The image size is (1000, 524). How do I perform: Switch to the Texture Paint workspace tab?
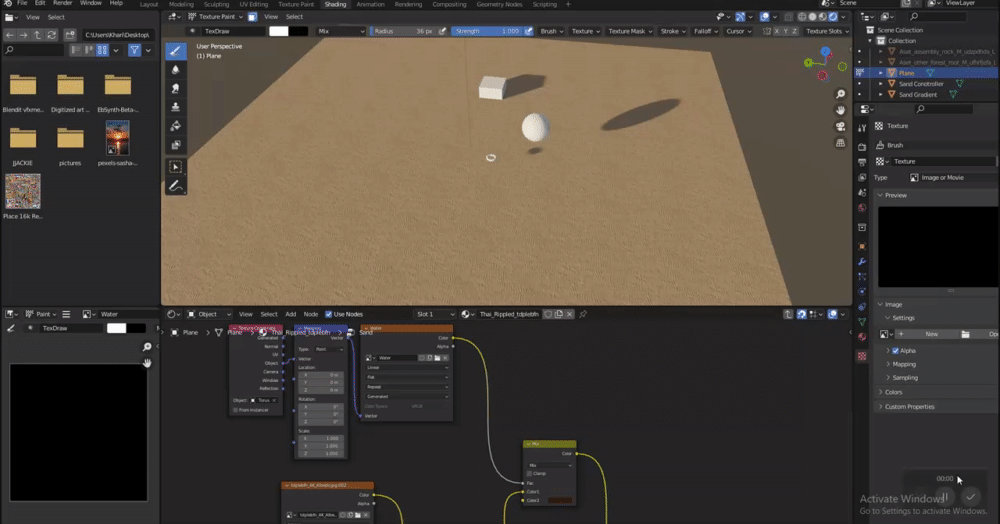coord(296,4)
